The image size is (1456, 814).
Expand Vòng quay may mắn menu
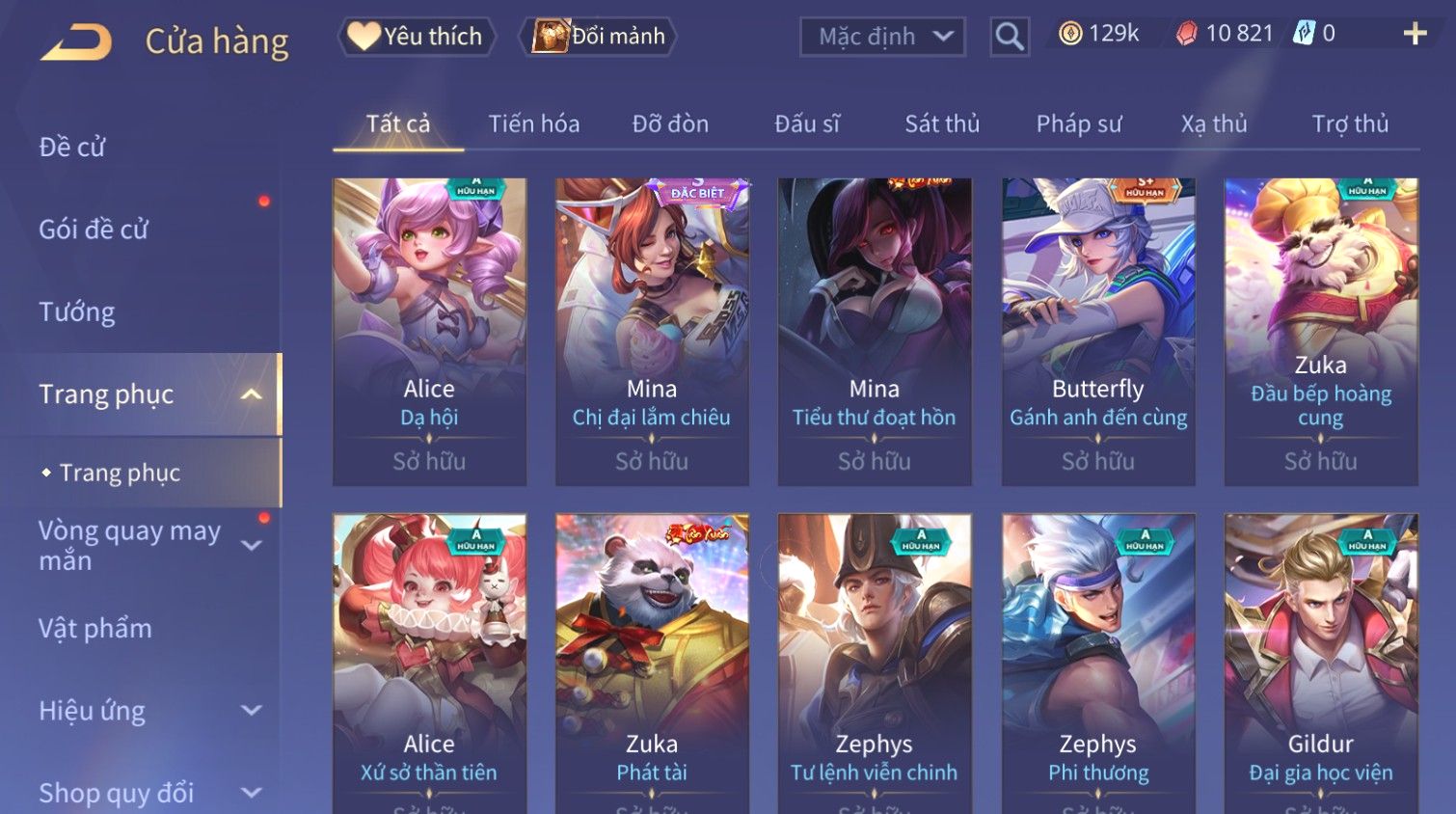(x=251, y=545)
